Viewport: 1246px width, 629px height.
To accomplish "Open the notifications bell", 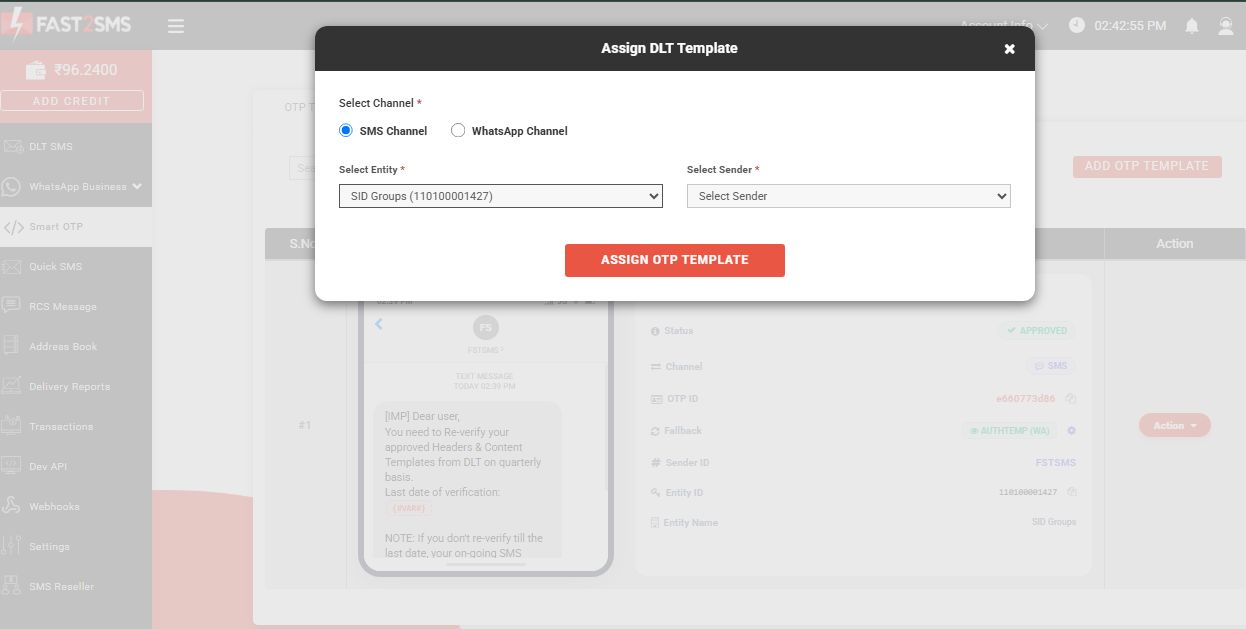I will [1192, 26].
